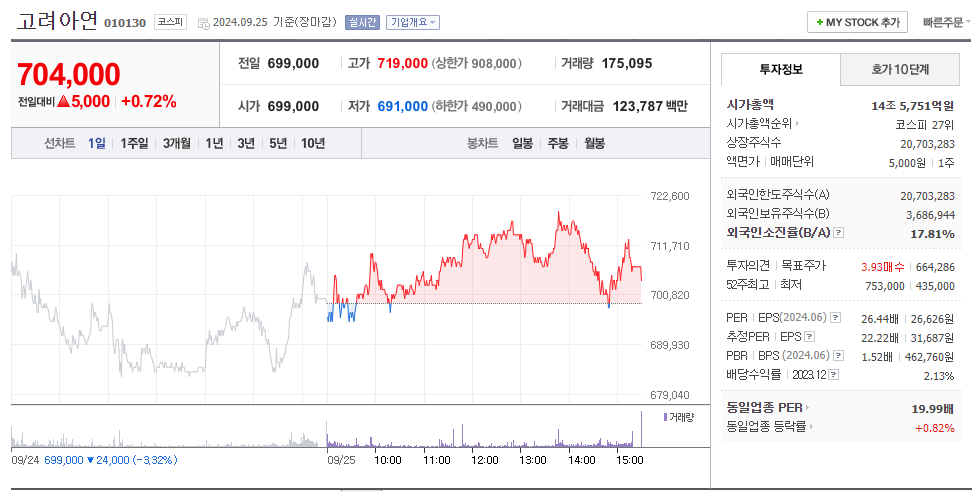
Task: Open help icon next to EPS(2024.06)
Action: click(835, 318)
